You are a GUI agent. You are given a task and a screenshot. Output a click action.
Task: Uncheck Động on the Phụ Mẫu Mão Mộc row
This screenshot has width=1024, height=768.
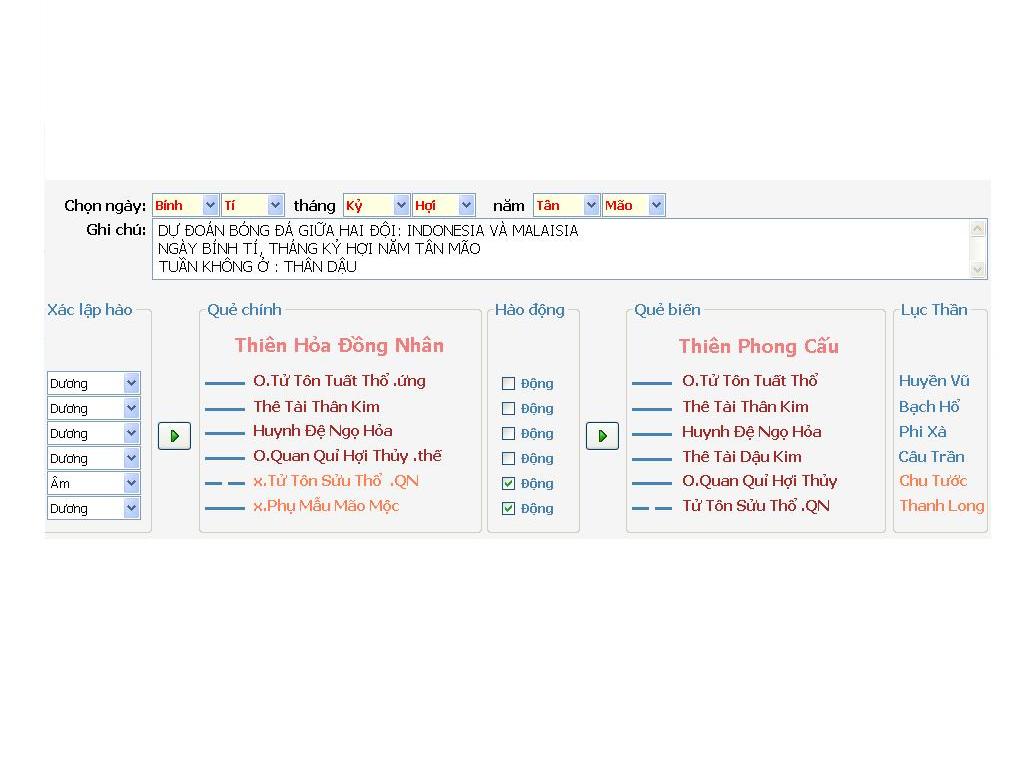pos(508,508)
